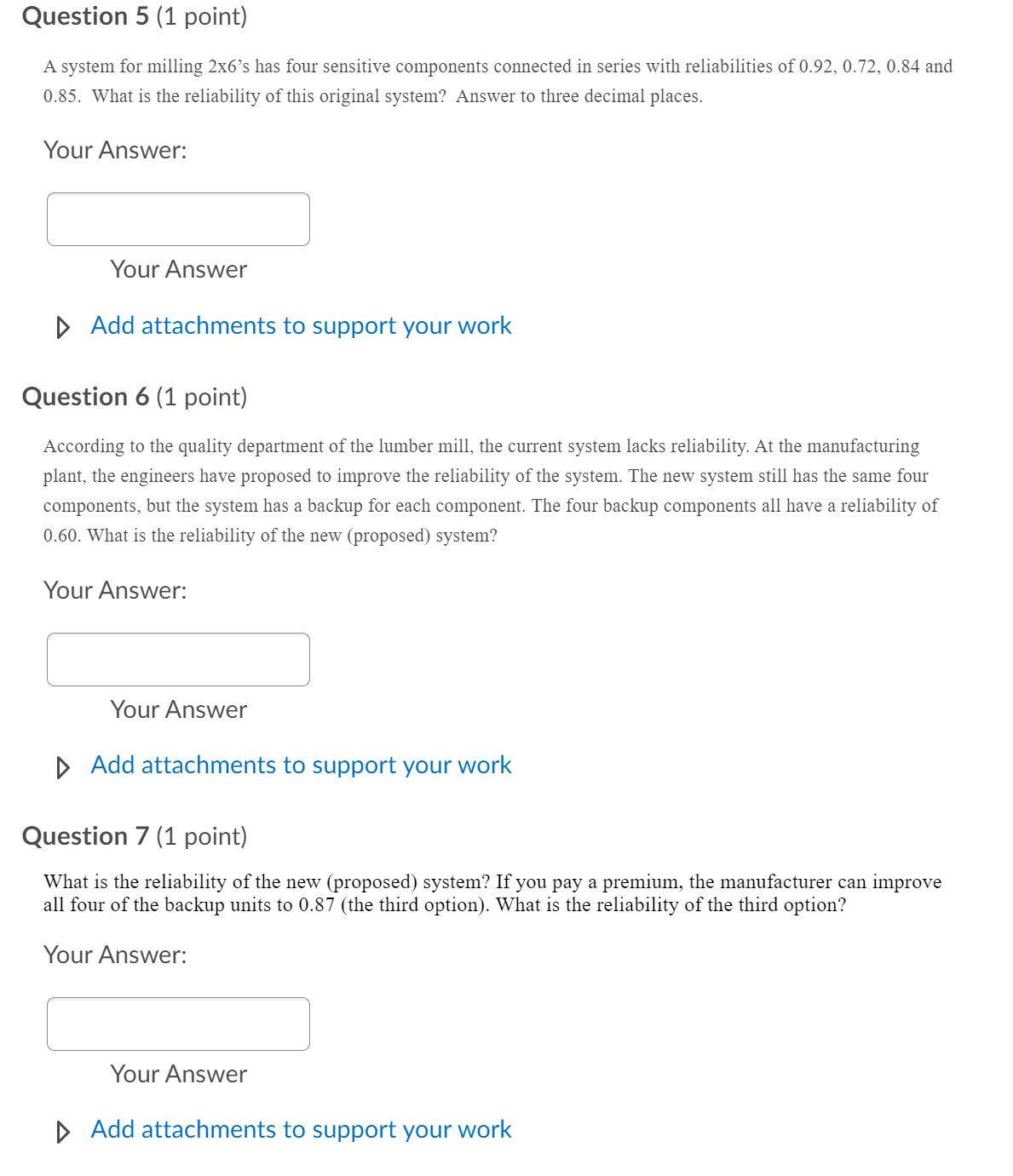This screenshot has width=1013, height=1176.
Task: Select the answer box for Question 5
Action: point(179,220)
